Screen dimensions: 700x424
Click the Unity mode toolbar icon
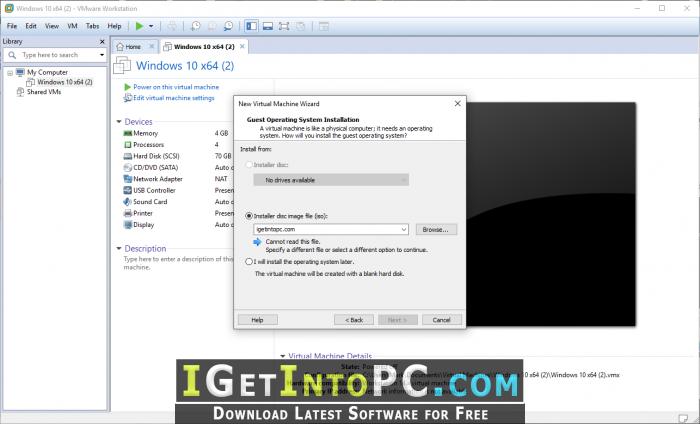(300, 26)
